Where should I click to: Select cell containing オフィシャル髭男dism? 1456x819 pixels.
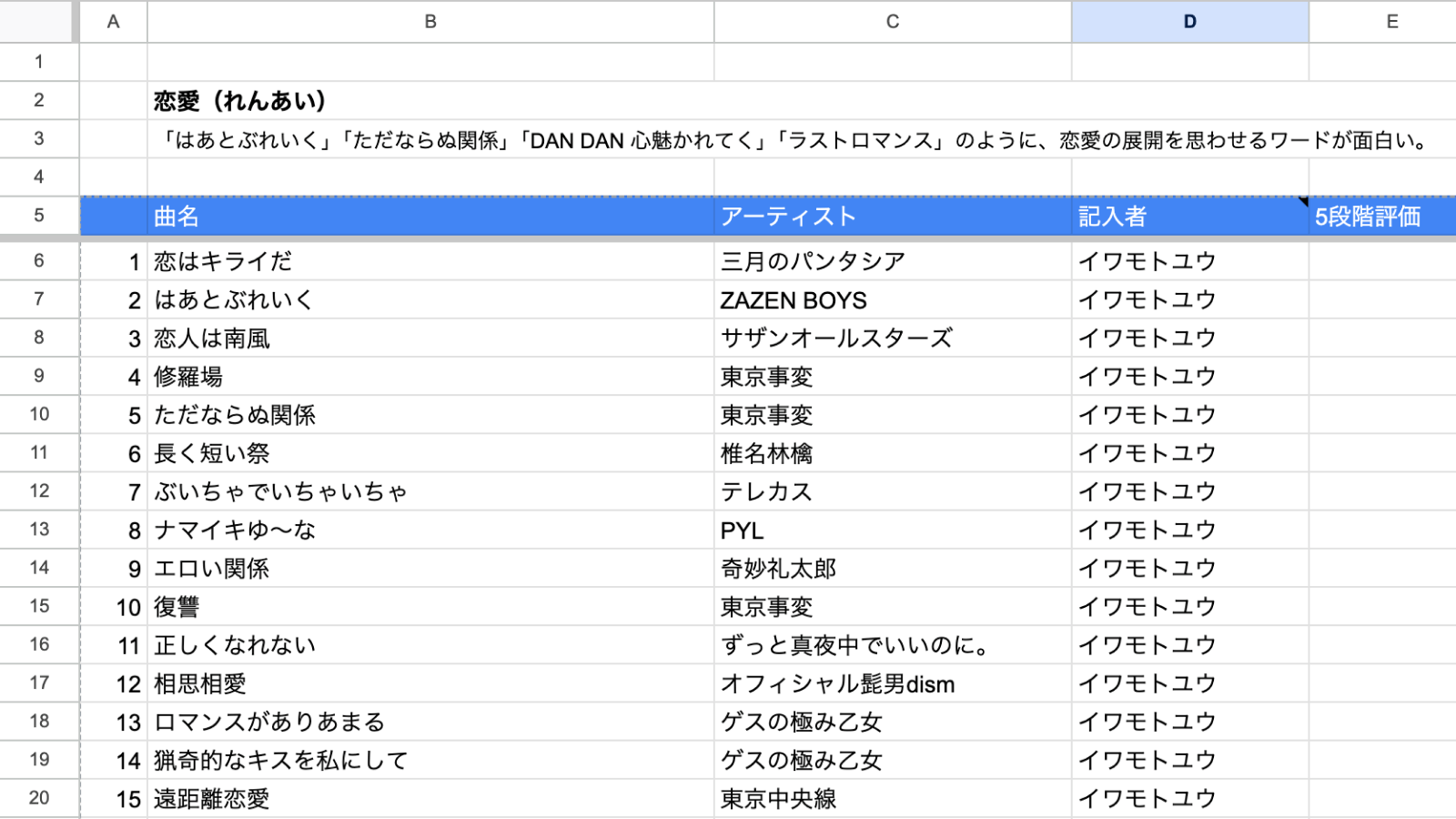pos(893,683)
